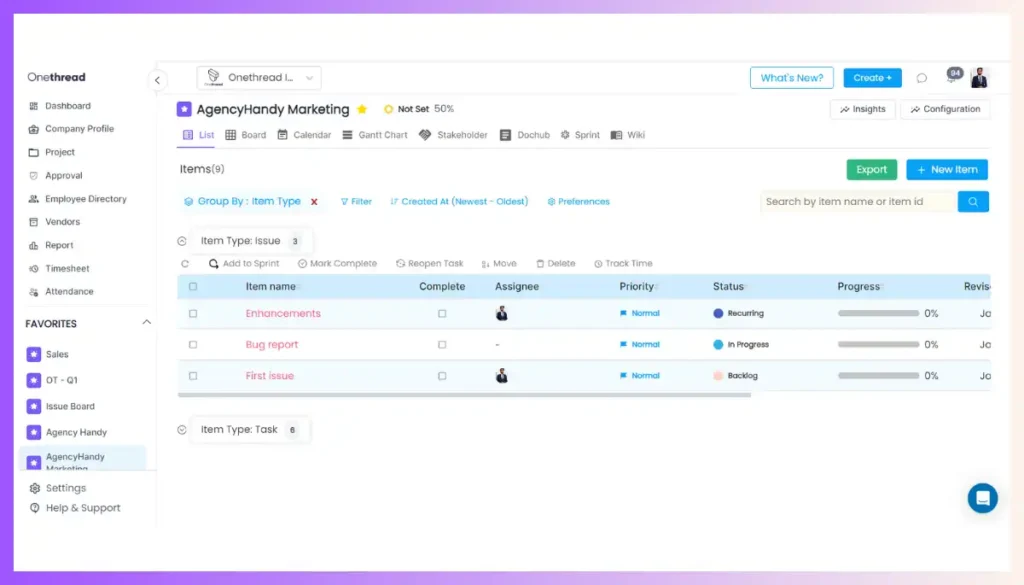This screenshot has width=1024, height=585.
Task: Open the user profile avatar menu
Action: pos(979,78)
